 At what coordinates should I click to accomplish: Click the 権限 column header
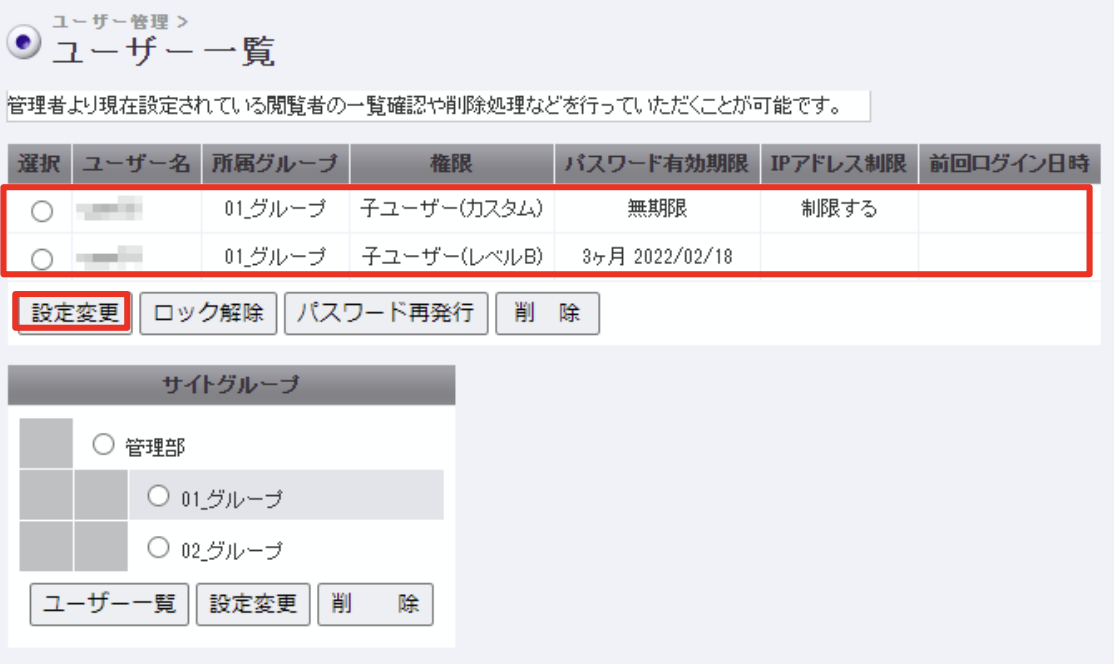pyautogui.click(x=451, y=164)
